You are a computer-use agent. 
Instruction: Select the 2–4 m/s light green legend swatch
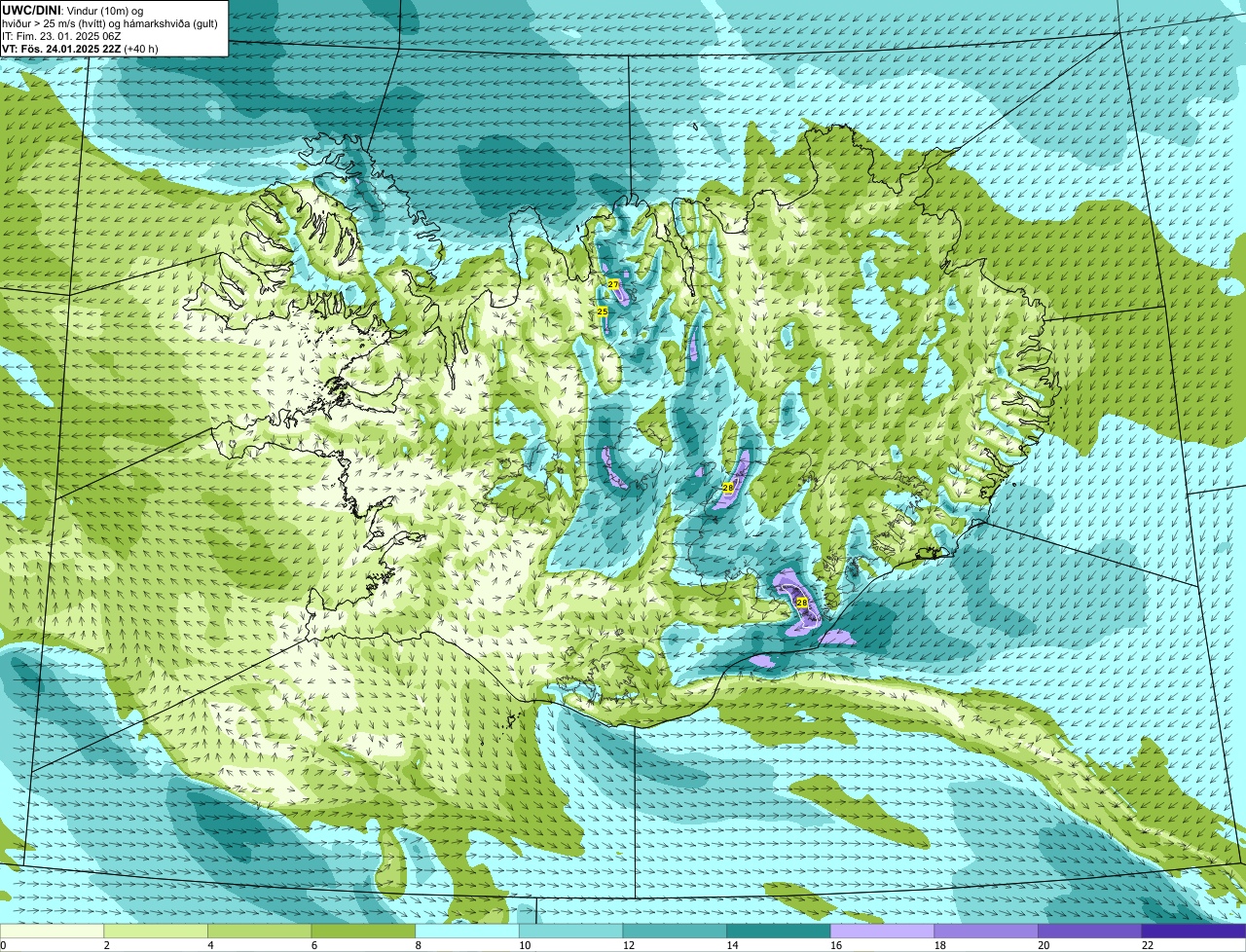point(156,931)
